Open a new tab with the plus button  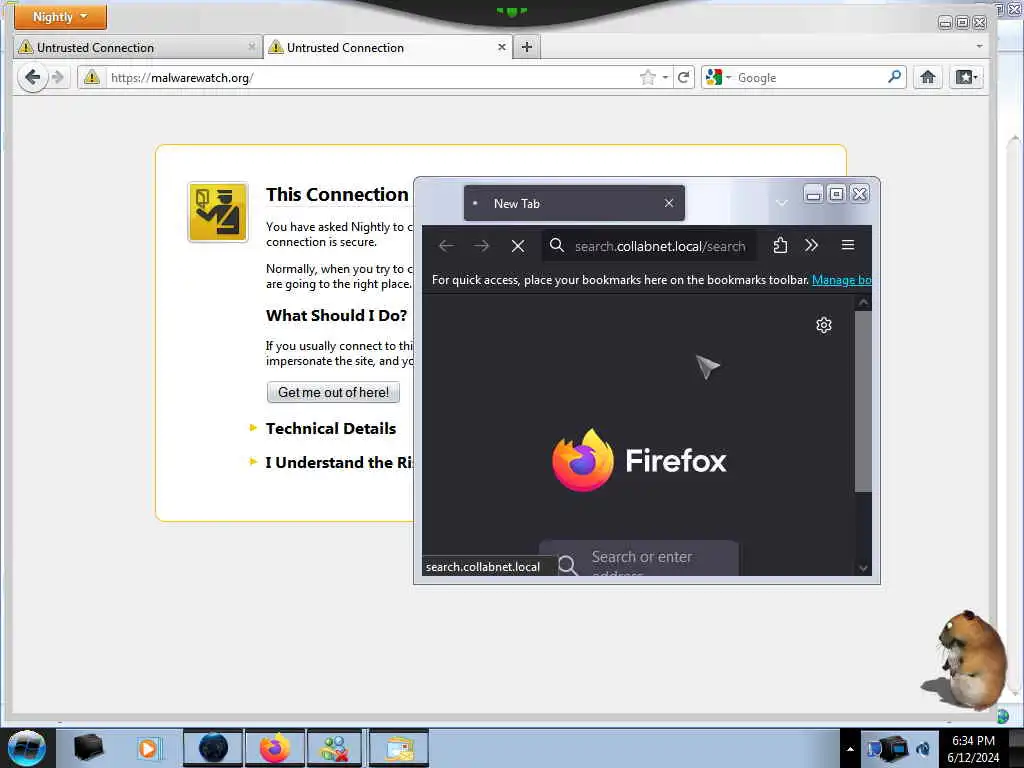click(x=527, y=47)
